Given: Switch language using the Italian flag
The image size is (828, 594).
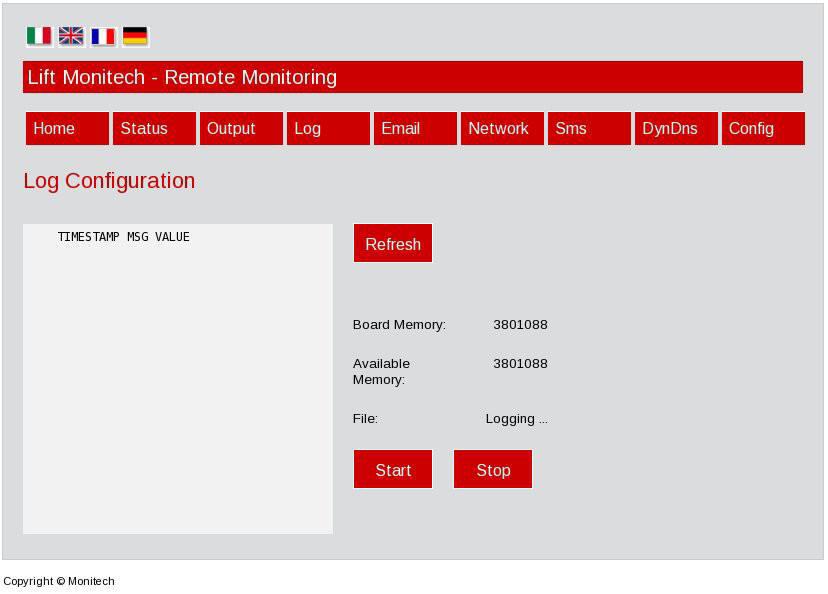Looking at the screenshot, I should pos(39,36).
